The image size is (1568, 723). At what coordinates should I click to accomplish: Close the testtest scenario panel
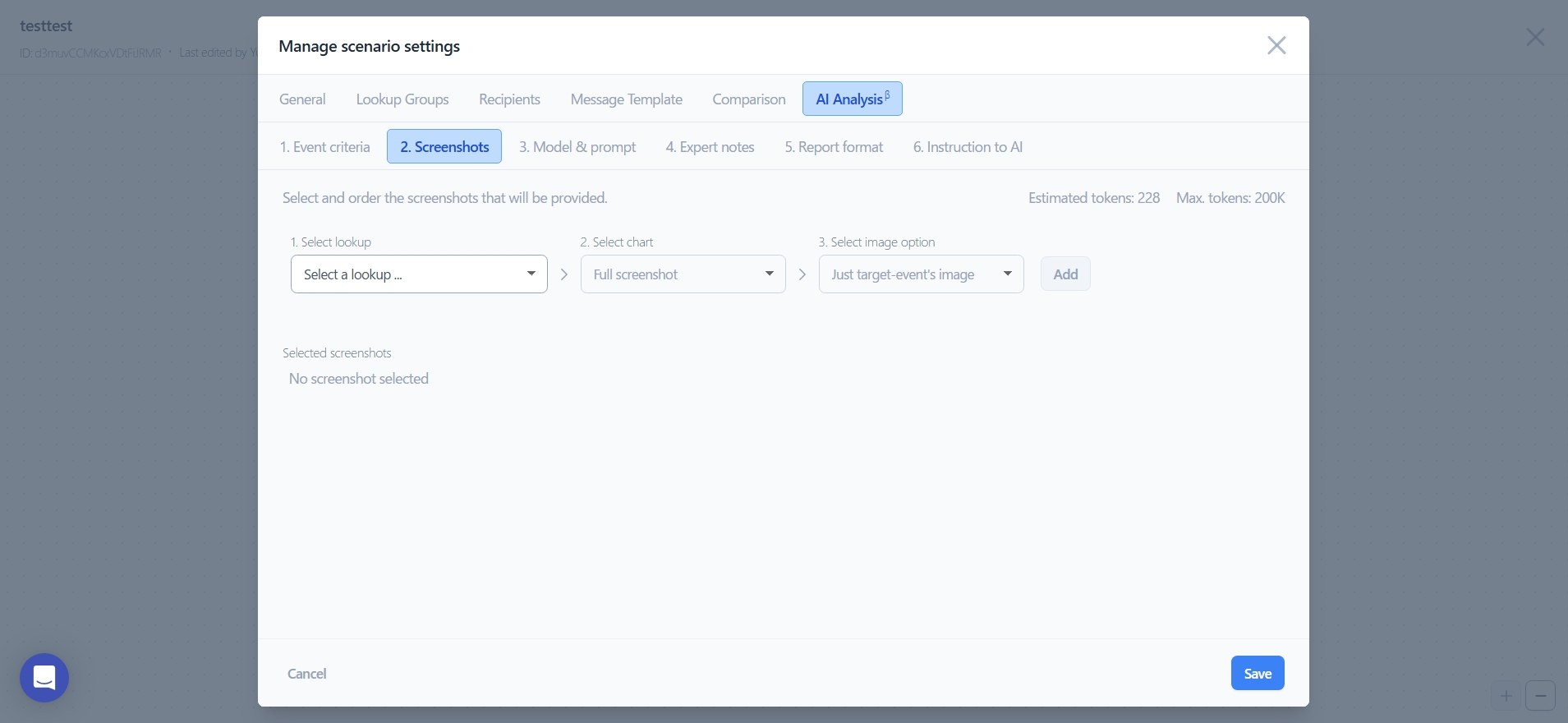1534,37
